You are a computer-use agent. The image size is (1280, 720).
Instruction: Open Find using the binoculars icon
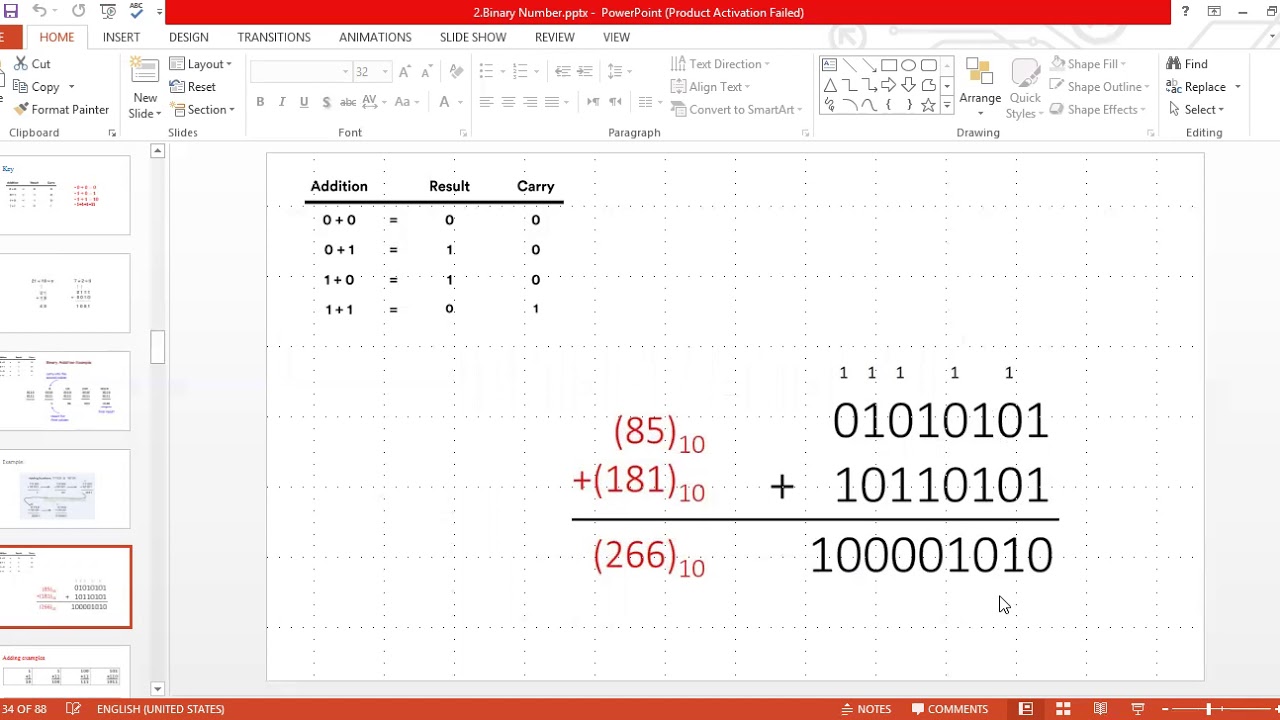click(x=1187, y=64)
